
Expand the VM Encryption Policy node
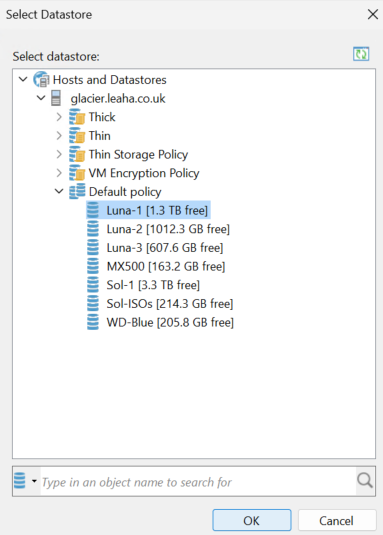[59, 173]
